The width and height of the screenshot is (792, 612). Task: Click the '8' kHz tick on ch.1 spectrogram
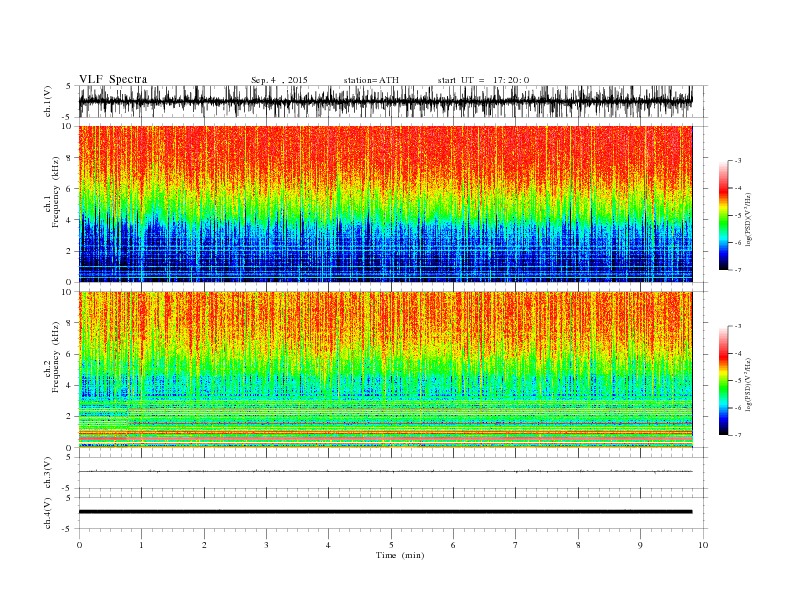tap(69, 158)
